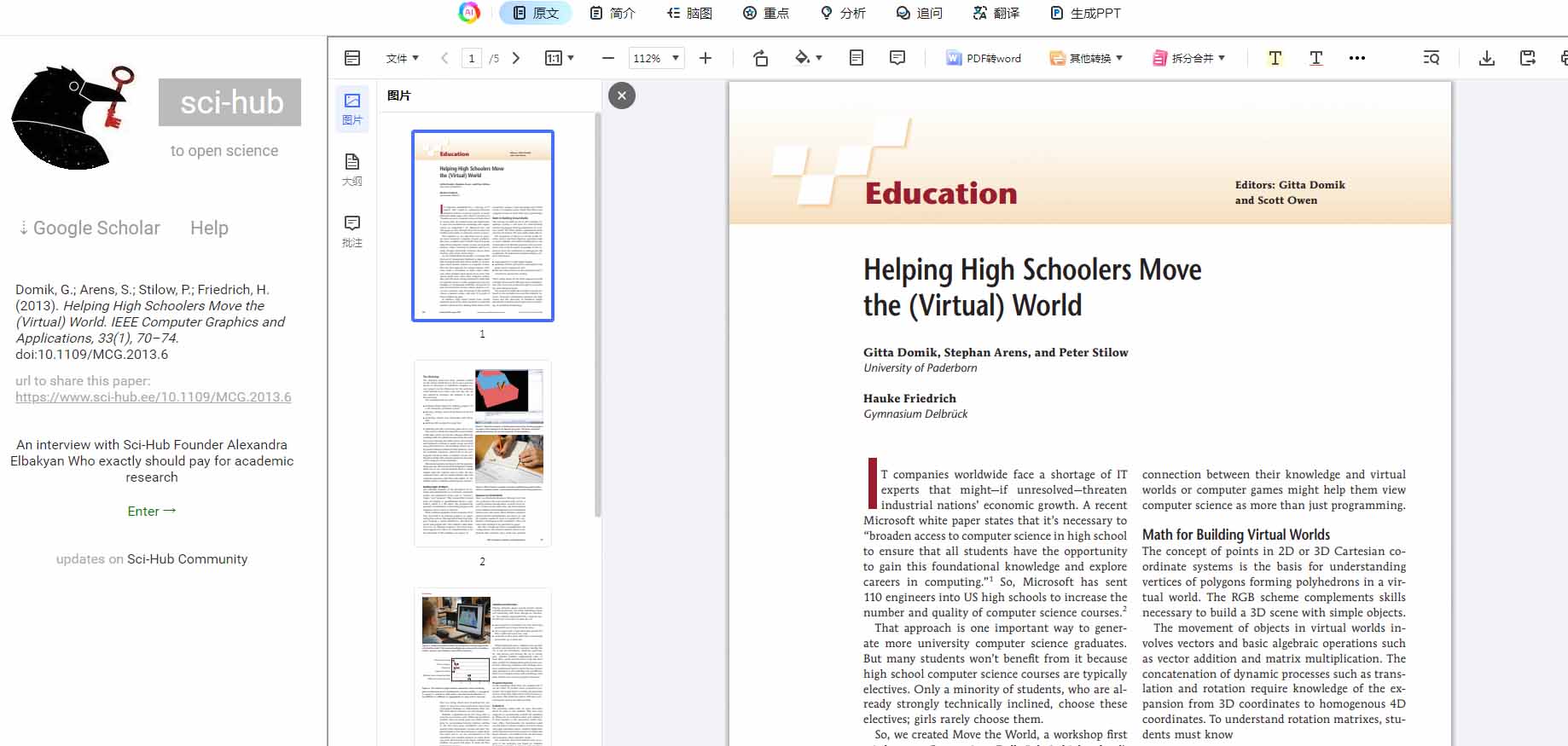Go to the previous page arrow
This screenshot has height=746, width=1568.
pyautogui.click(x=444, y=58)
